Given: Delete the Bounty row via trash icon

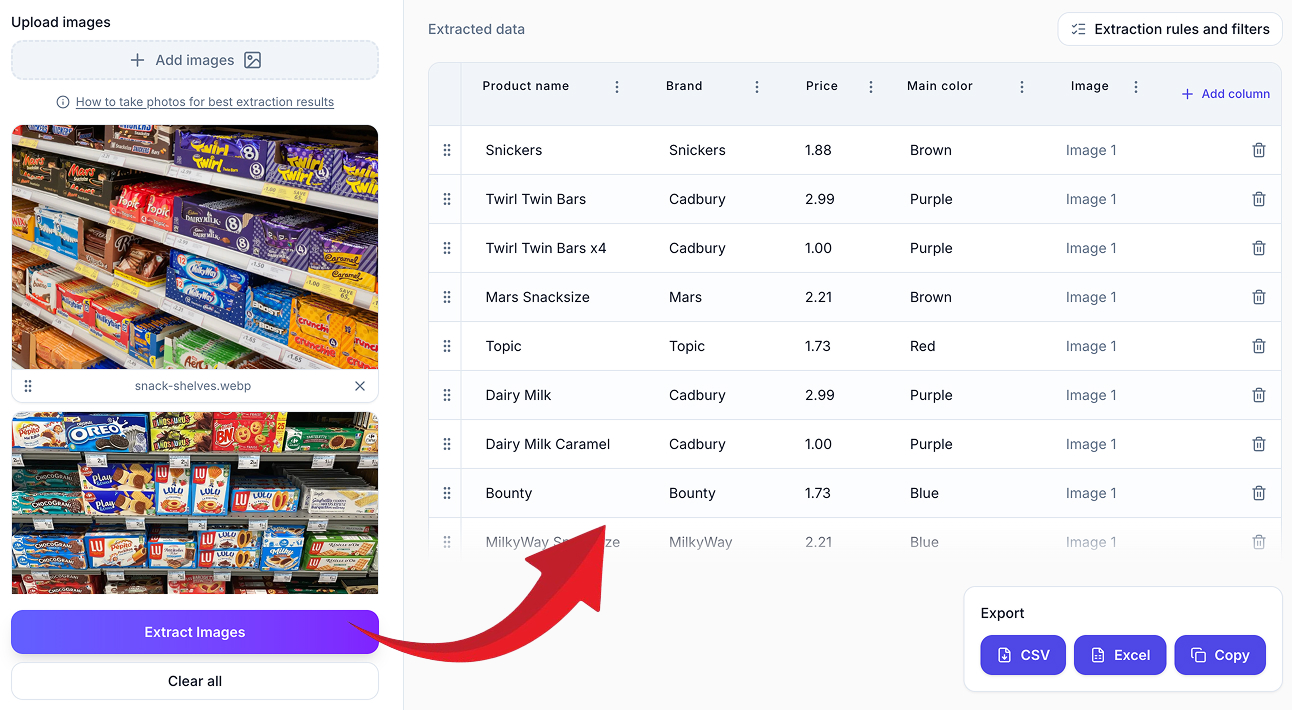Looking at the screenshot, I should (x=1258, y=493).
